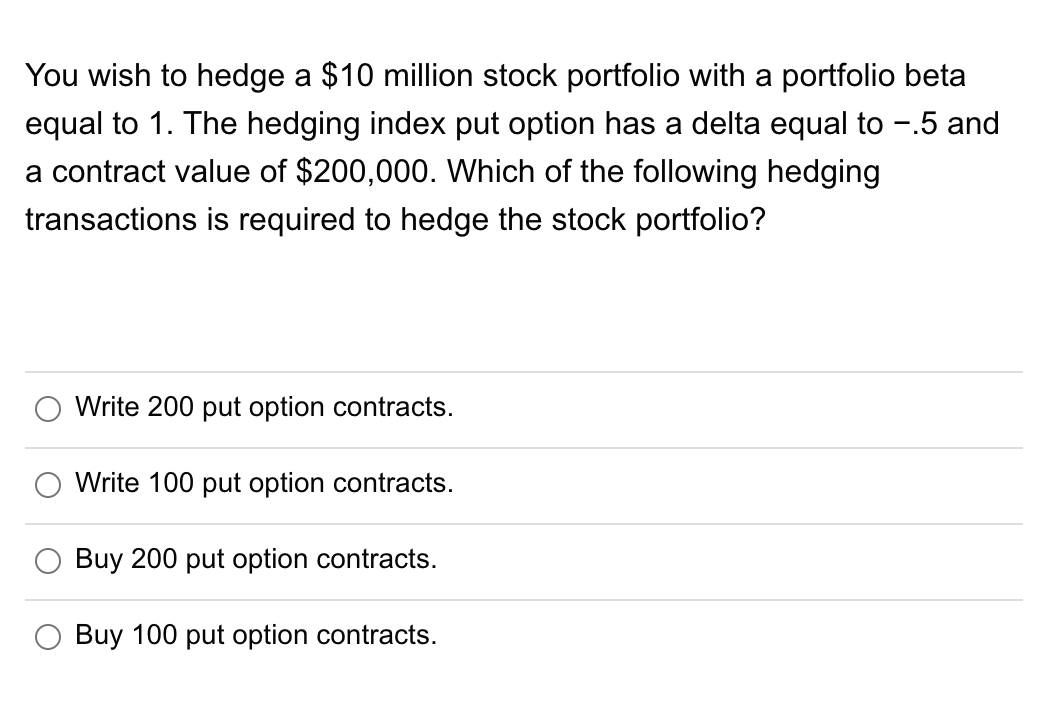
Task: Click the word "Write" in the Write 100 answer
Action: (x=106, y=484)
